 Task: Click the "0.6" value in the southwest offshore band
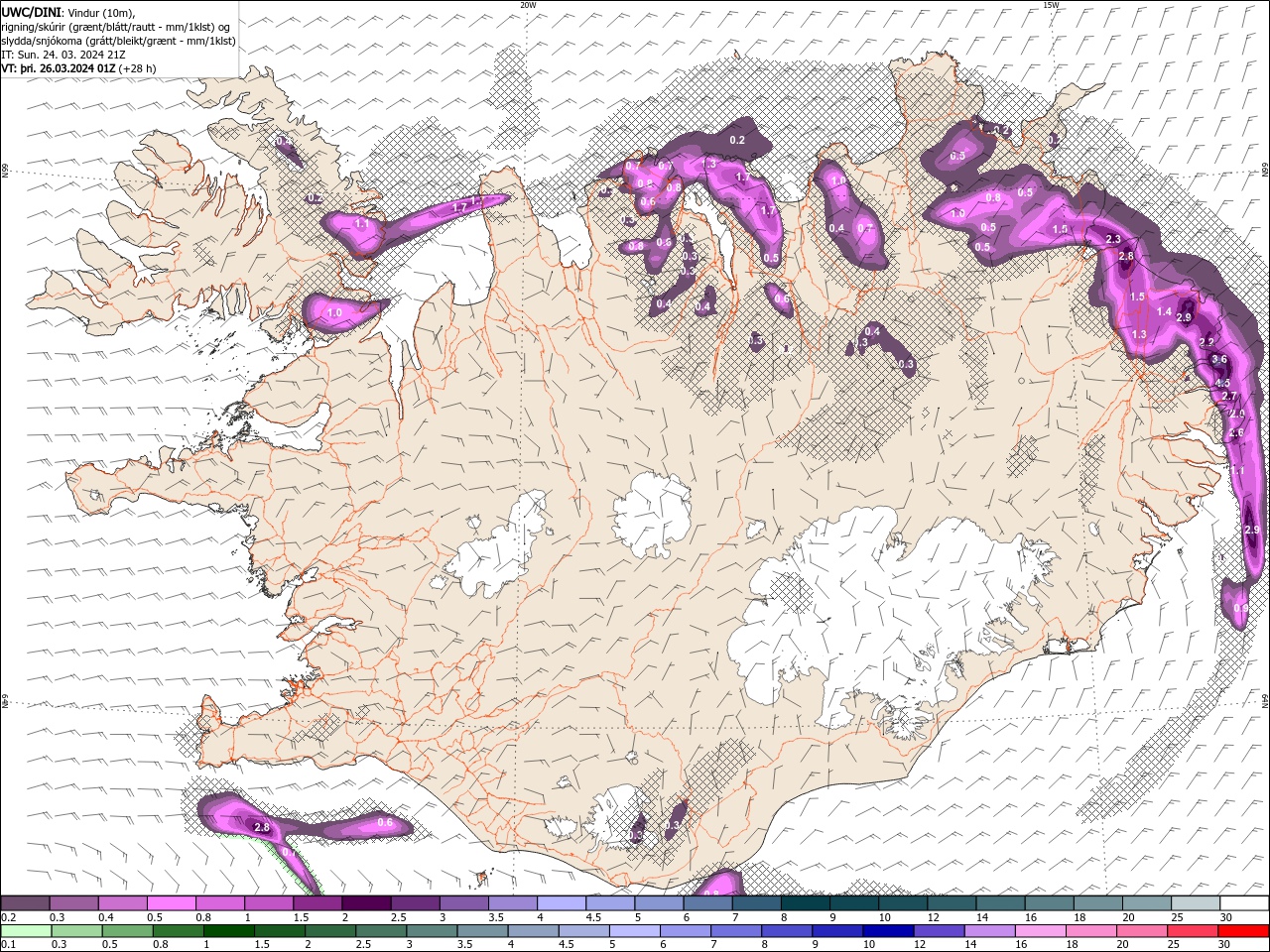click(x=386, y=823)
